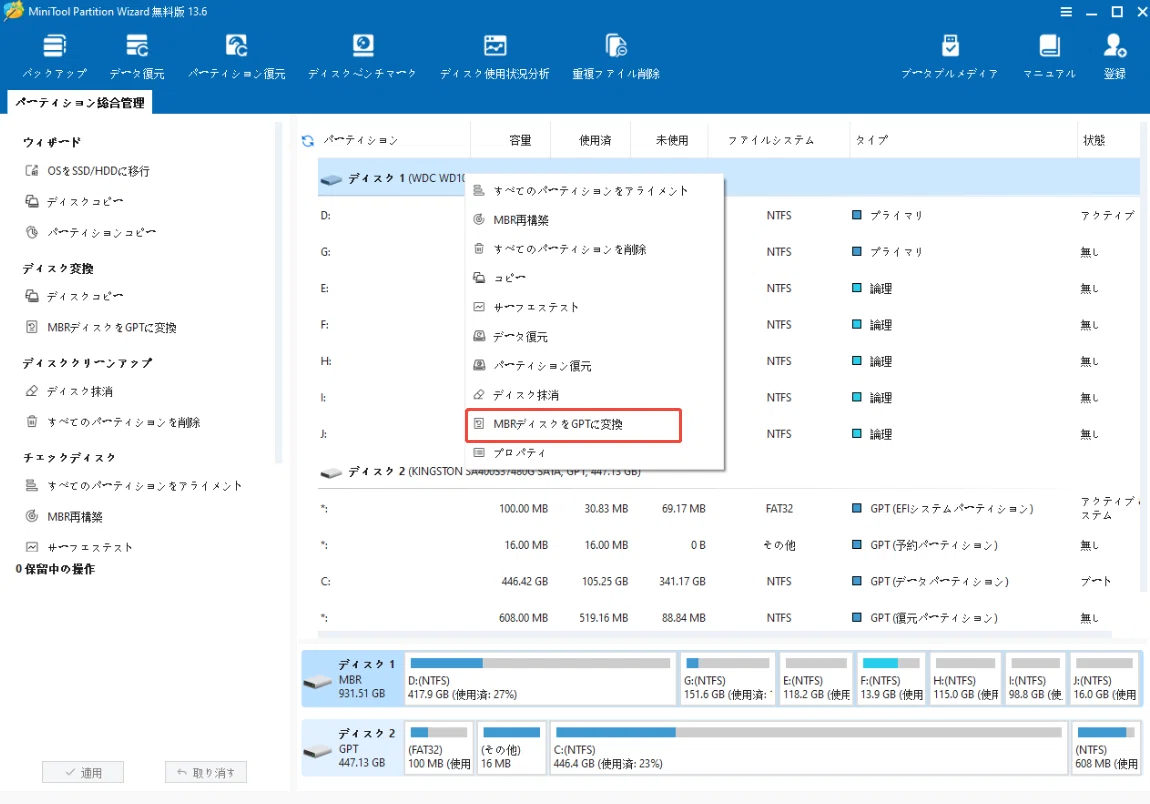Viewport: 1150px width, 804px height.
Task: Open パーティションコピー wizard
Action: point(91,233)
